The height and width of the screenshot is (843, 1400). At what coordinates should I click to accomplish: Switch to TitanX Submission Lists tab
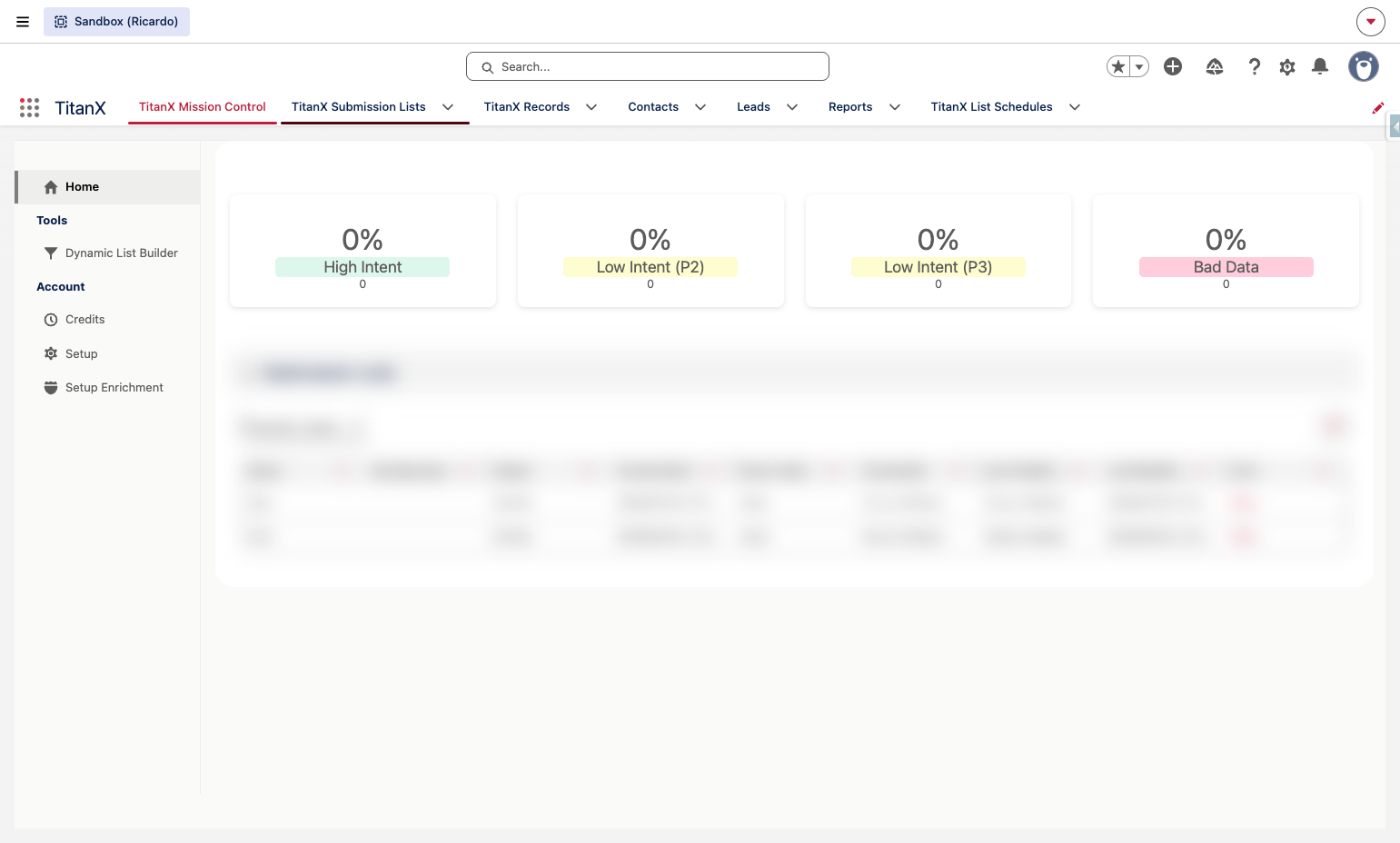(x=359, y=107)
